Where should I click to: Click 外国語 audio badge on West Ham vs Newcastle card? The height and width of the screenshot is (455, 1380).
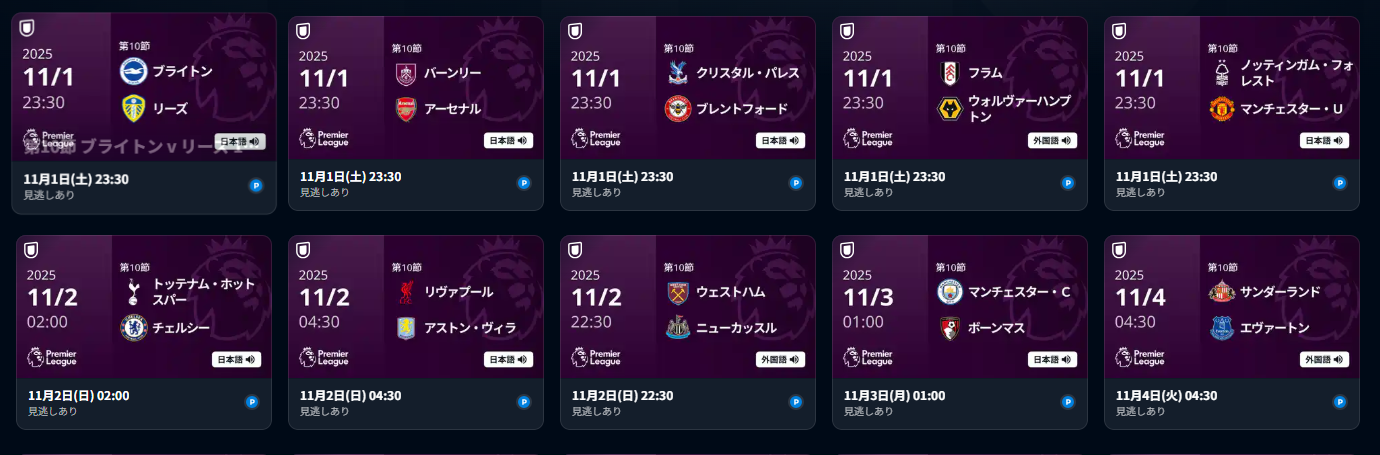click(x=780, y=360)
